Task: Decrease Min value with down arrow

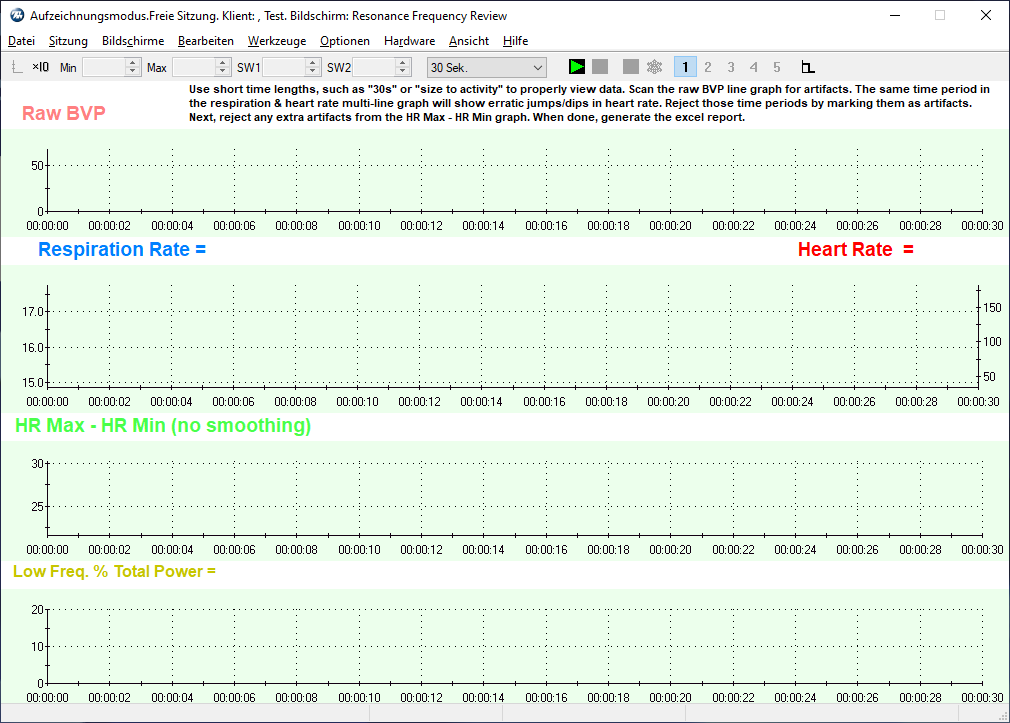Action: pyautogui.click(x=133, y=72)
